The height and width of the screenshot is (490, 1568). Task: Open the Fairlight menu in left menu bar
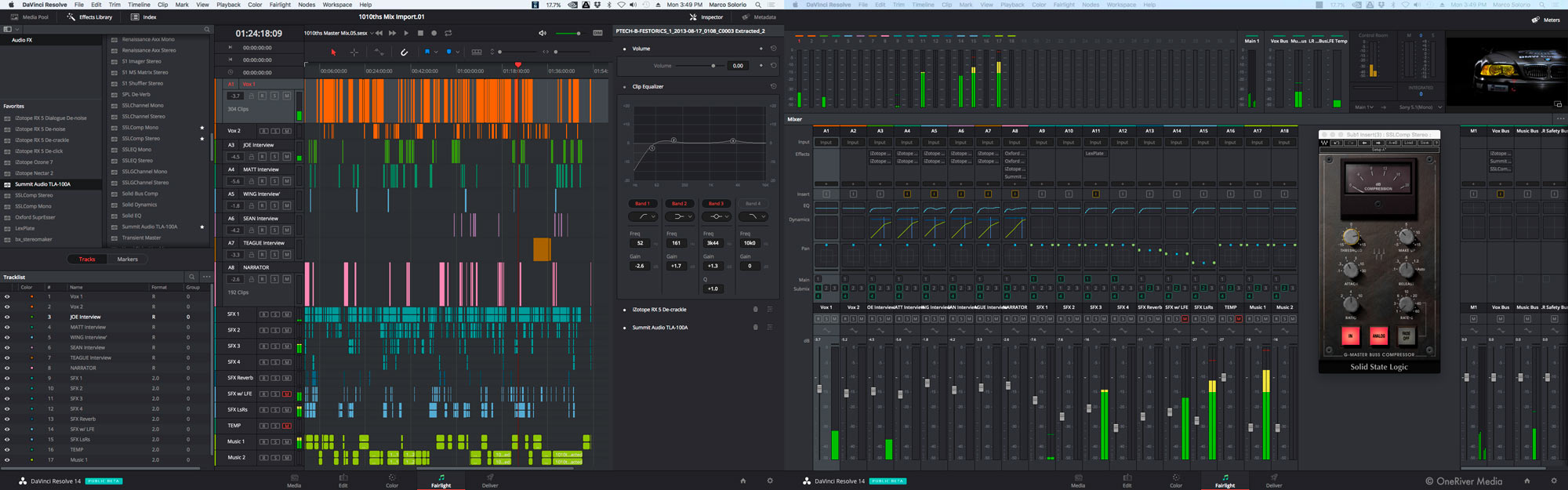280,5
